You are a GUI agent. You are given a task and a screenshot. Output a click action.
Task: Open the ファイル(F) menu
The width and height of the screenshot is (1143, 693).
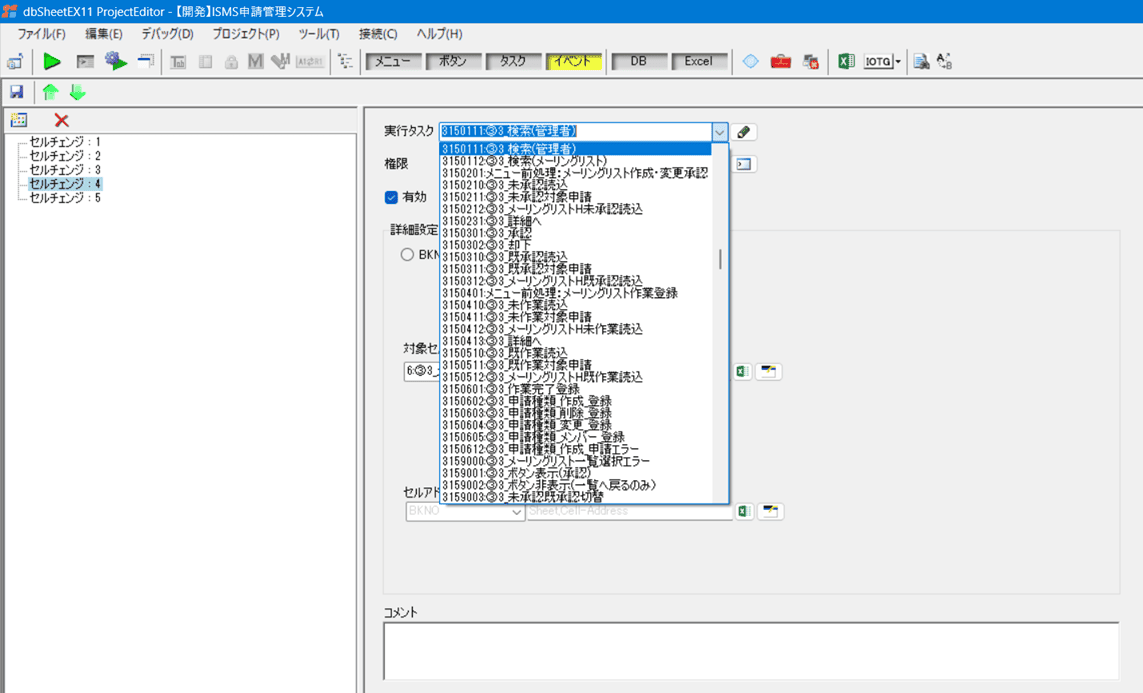41,34
